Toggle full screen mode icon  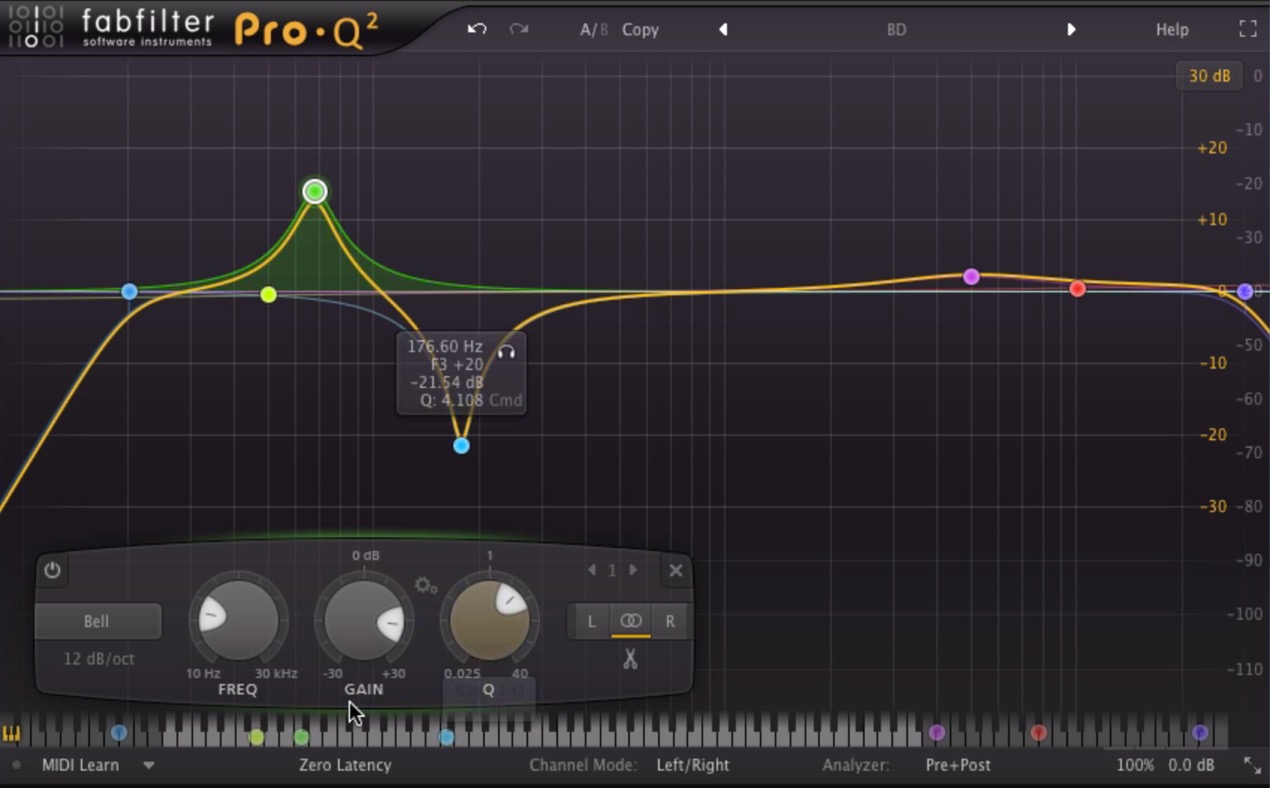[1247, 29]
